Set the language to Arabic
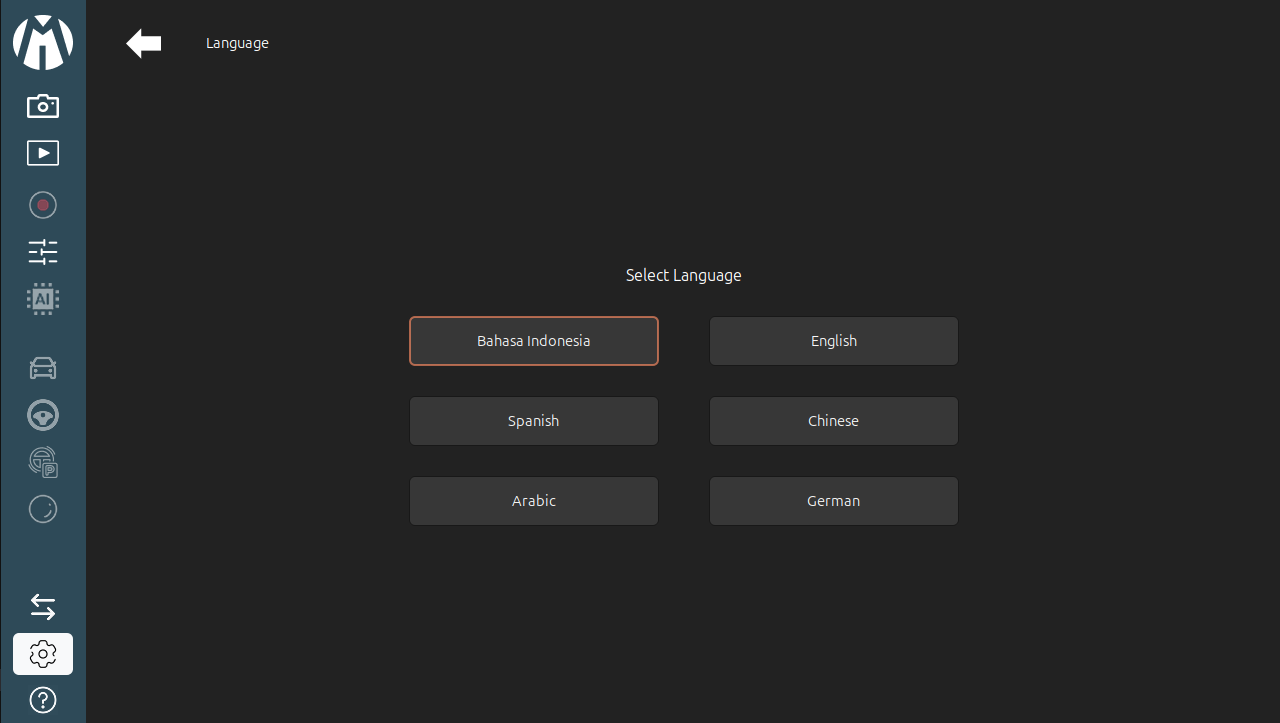1280x723 pixels. 534,501
